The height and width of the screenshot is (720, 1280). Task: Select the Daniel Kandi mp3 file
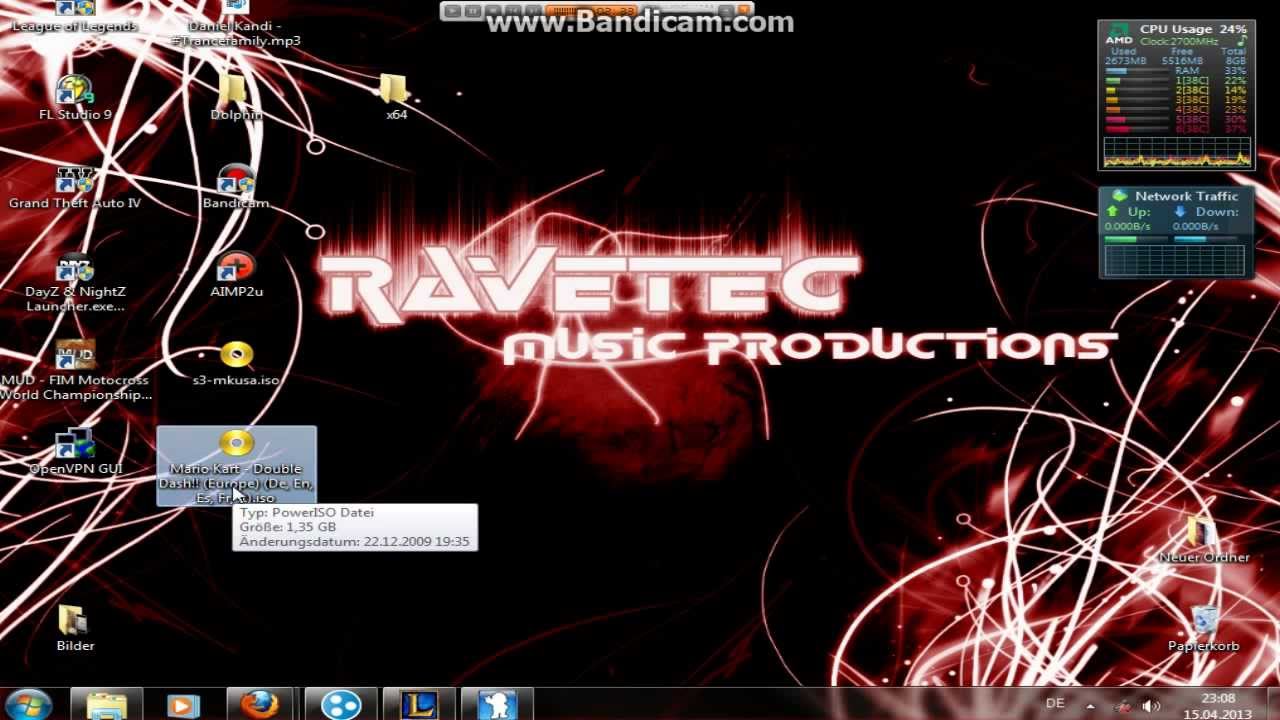pos(236,24)
